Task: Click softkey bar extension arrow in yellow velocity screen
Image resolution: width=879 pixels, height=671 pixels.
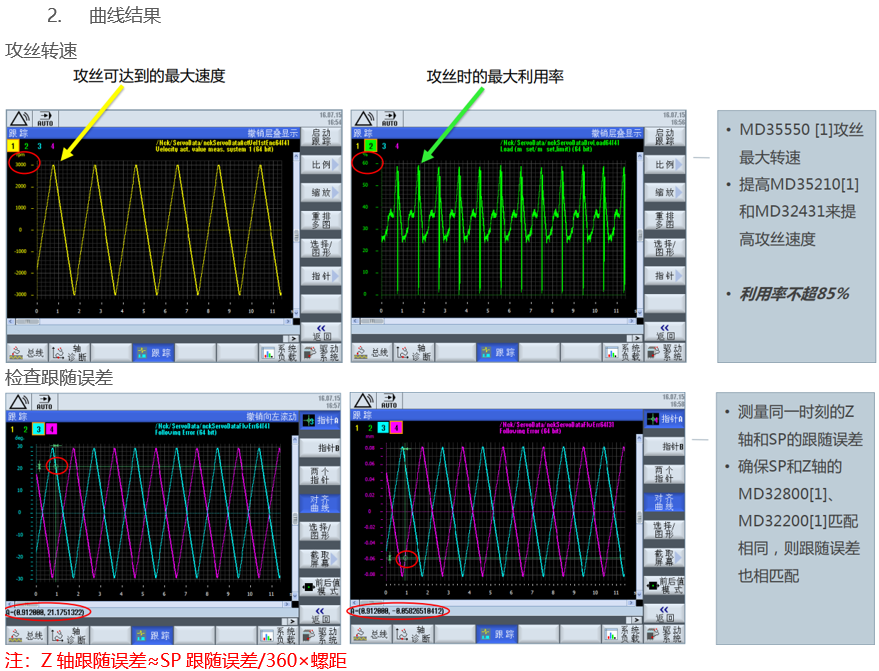Action: [292, 339]
